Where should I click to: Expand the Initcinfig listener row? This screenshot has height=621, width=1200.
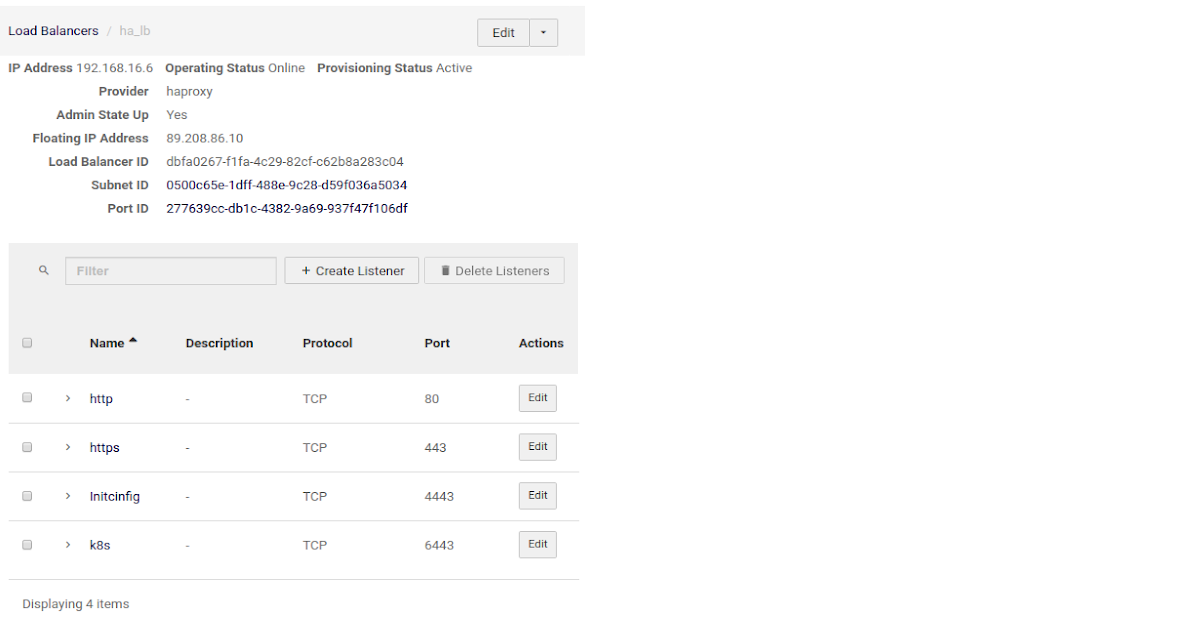[68, 496]
